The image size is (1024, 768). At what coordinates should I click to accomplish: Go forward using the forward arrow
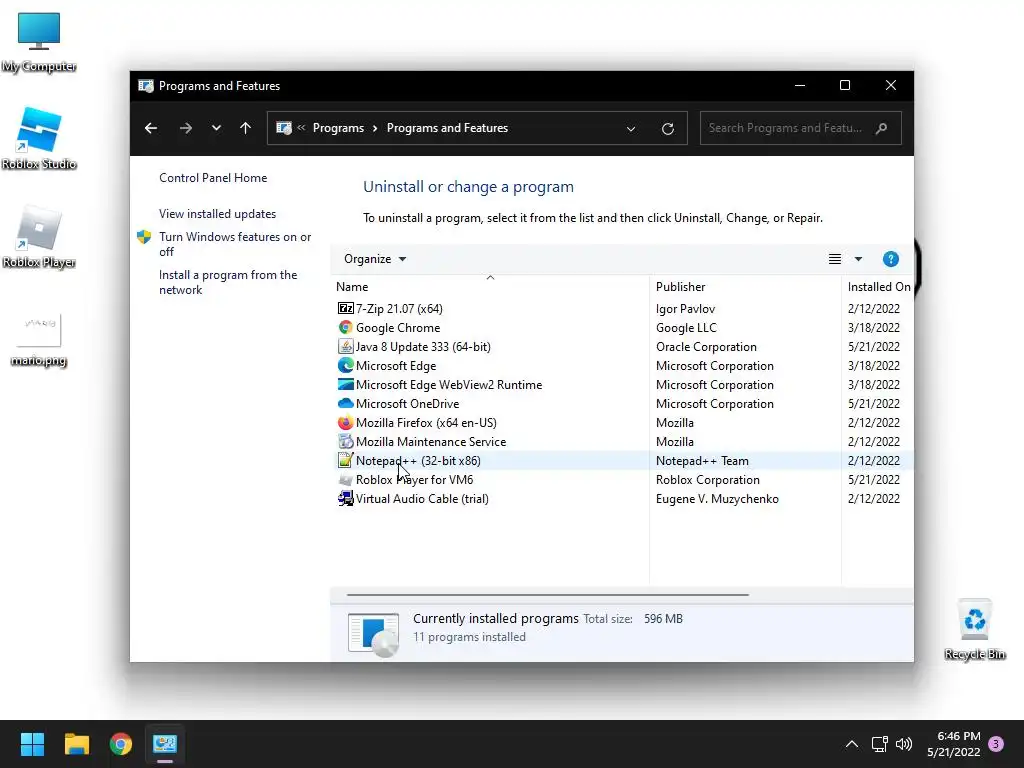pos(185,128)
